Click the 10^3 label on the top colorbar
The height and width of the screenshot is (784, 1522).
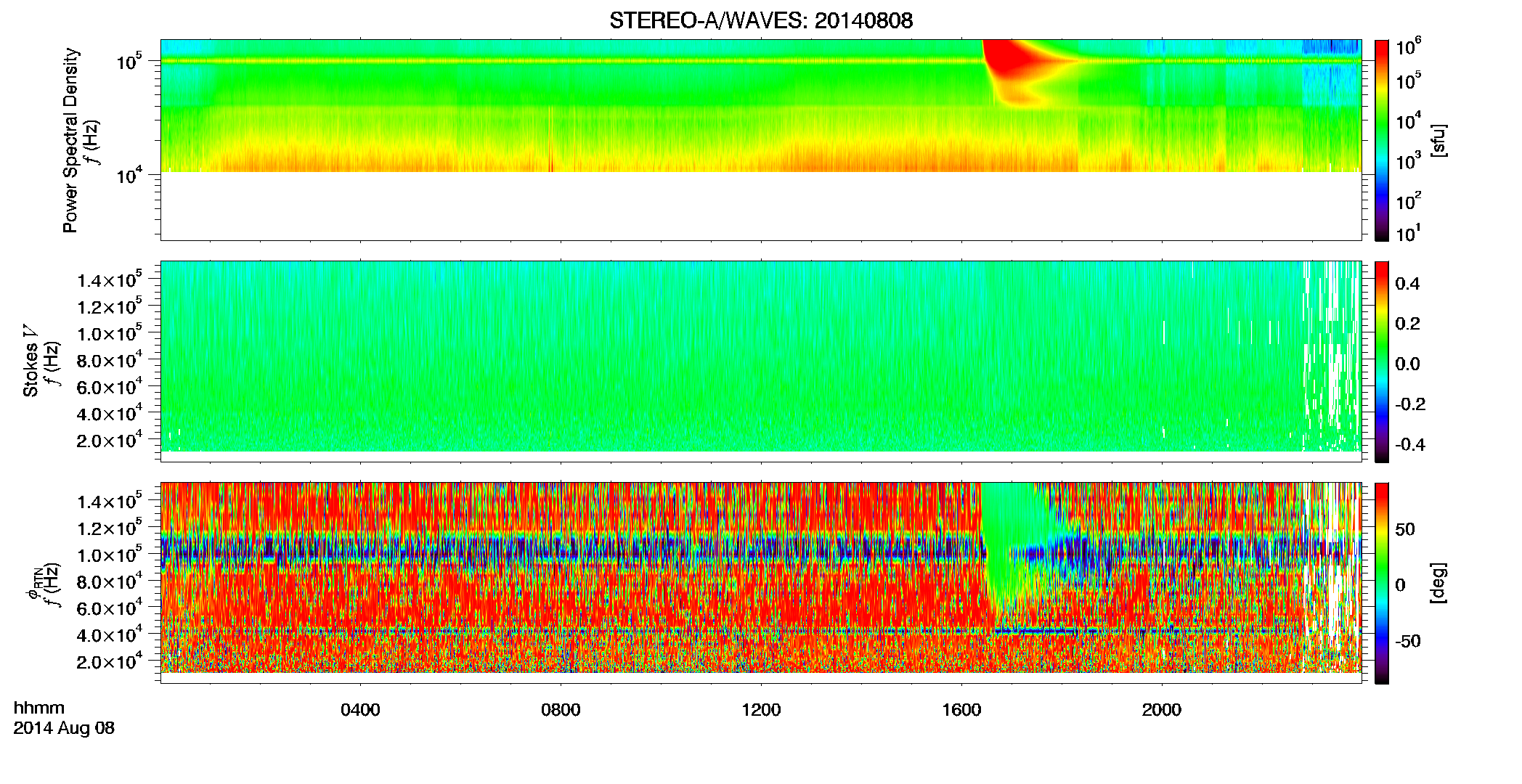(x=1409, y=160)
